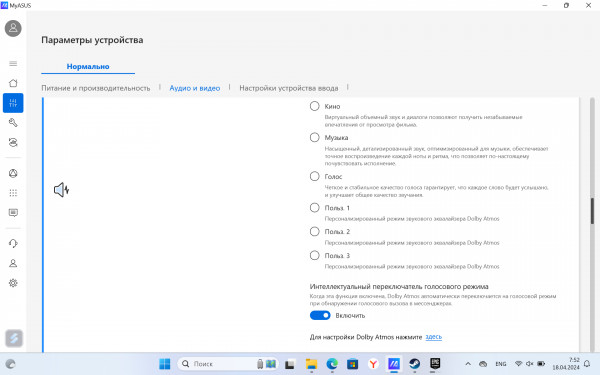Select the Голос sound mode
The width and height of the screenshot is (600, 375).
(315, 176)
